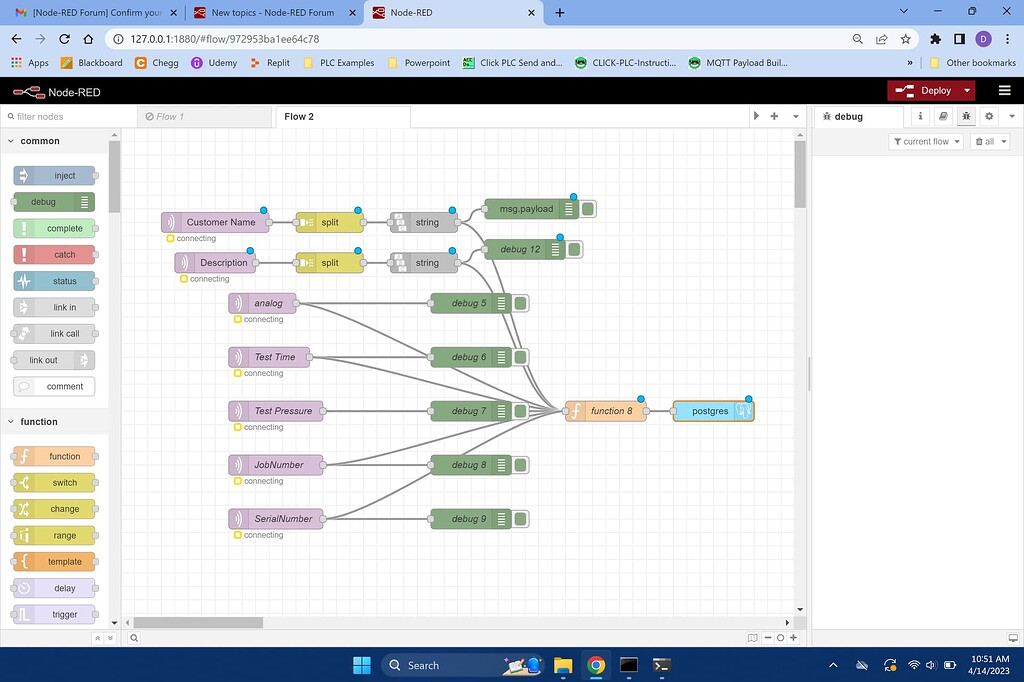Viewport: 1024px width, 682px height.
Task: Open the info sidebar panel
Action: [x=919, y=116]
